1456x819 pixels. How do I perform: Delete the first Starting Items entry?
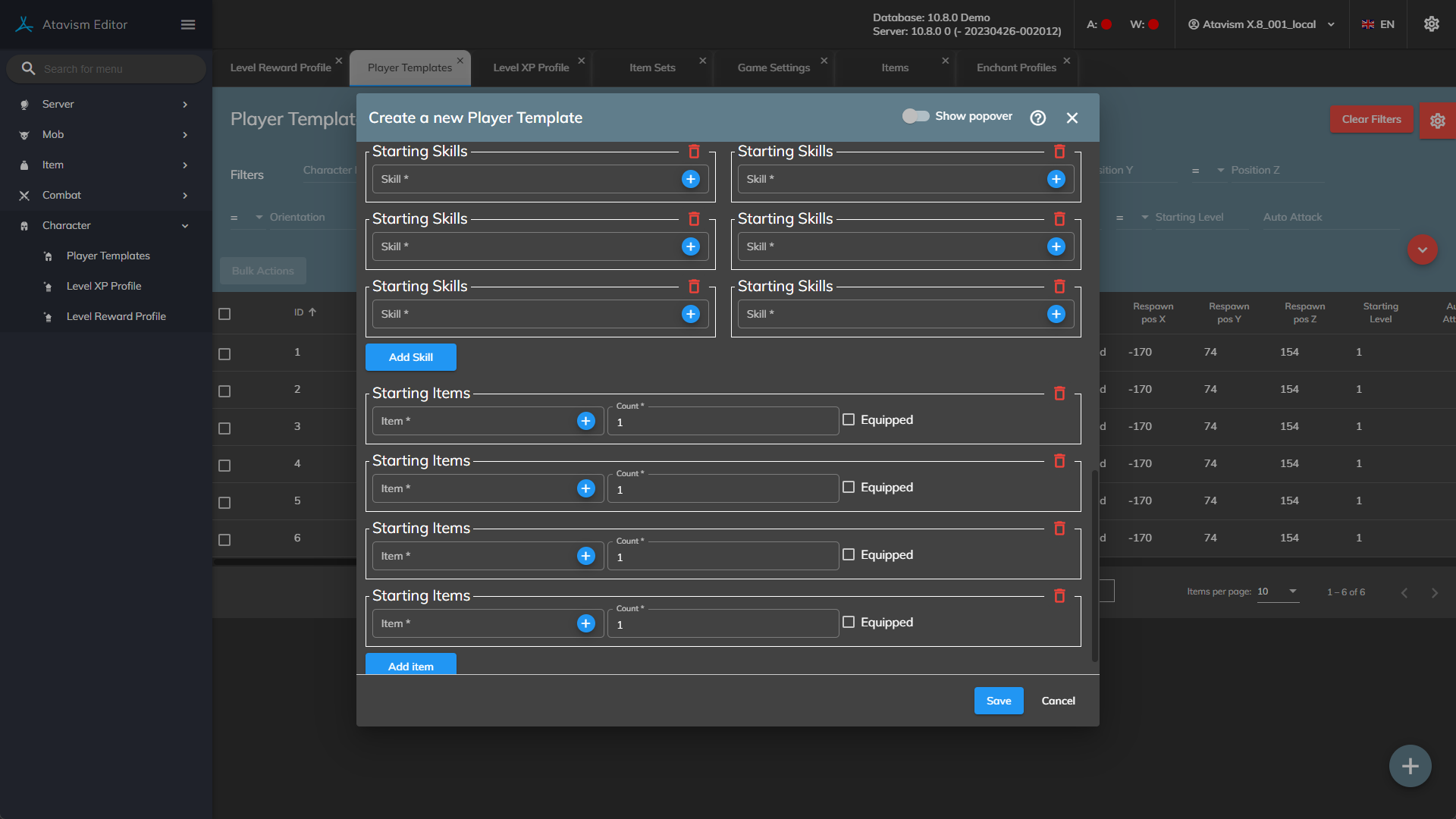pyautogui.click(x=1059, y=393)
